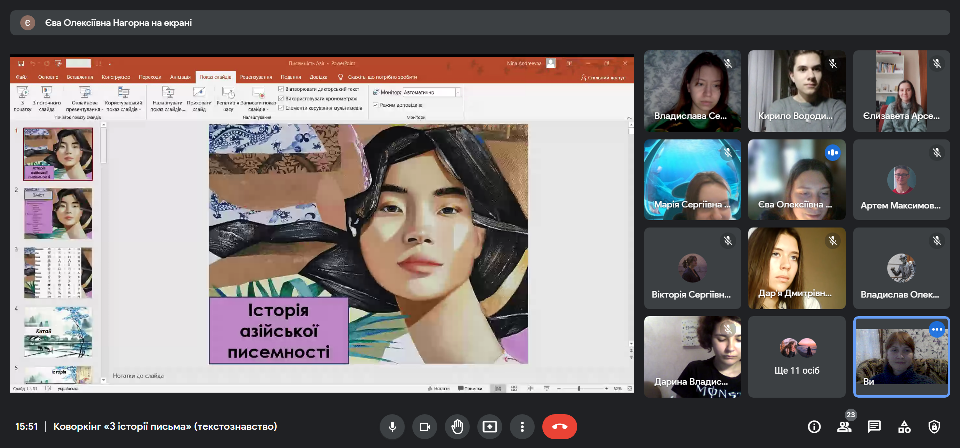Open the Activities panel icon
The width and height of the screenshot is (960, 448).
[904, 427]
